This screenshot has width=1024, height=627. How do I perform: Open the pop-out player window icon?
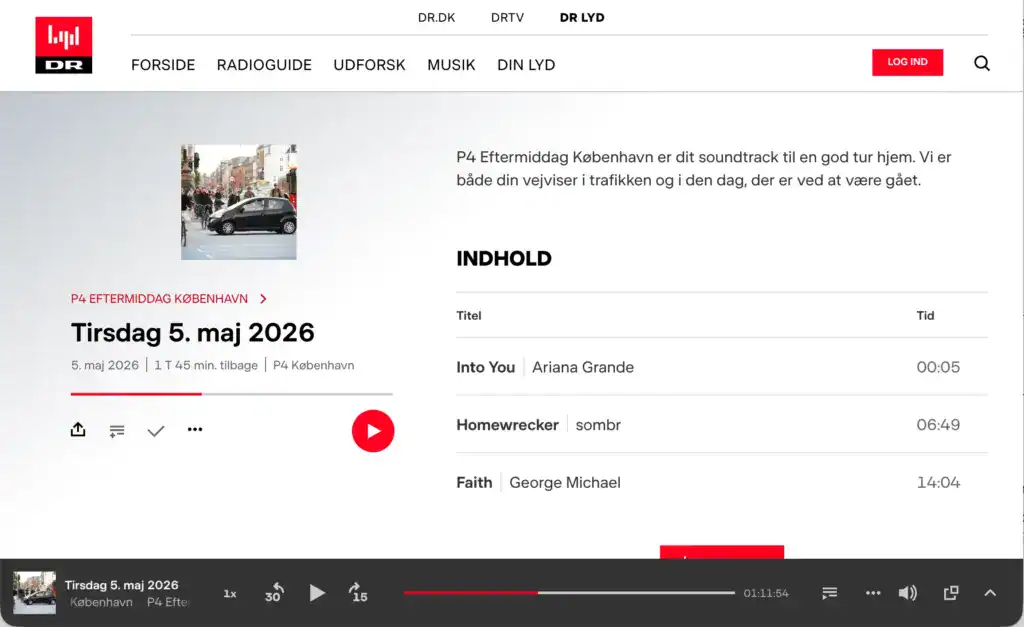[951, 593]
